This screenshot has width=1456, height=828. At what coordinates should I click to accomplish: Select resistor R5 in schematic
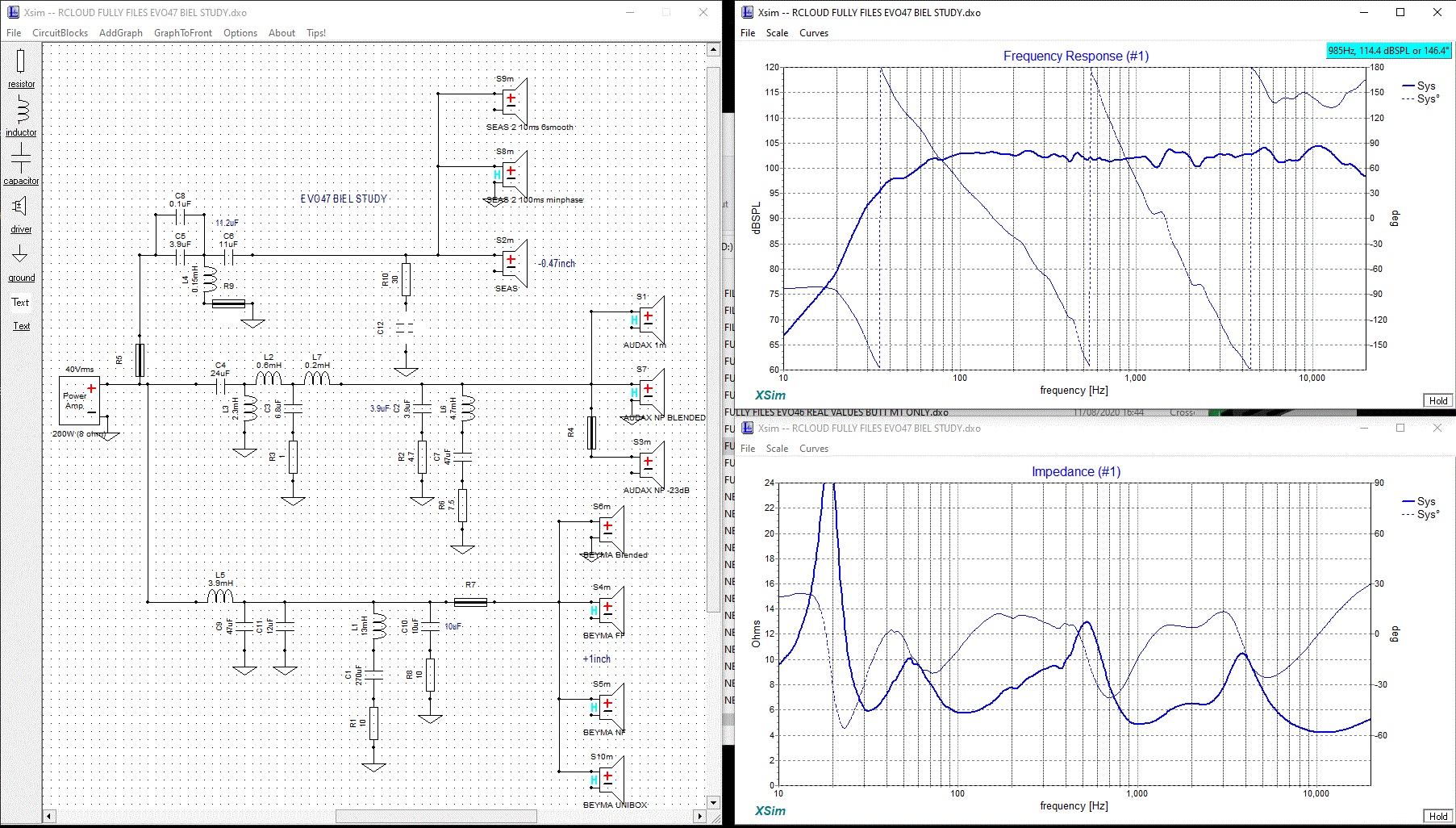pos(140,360)
